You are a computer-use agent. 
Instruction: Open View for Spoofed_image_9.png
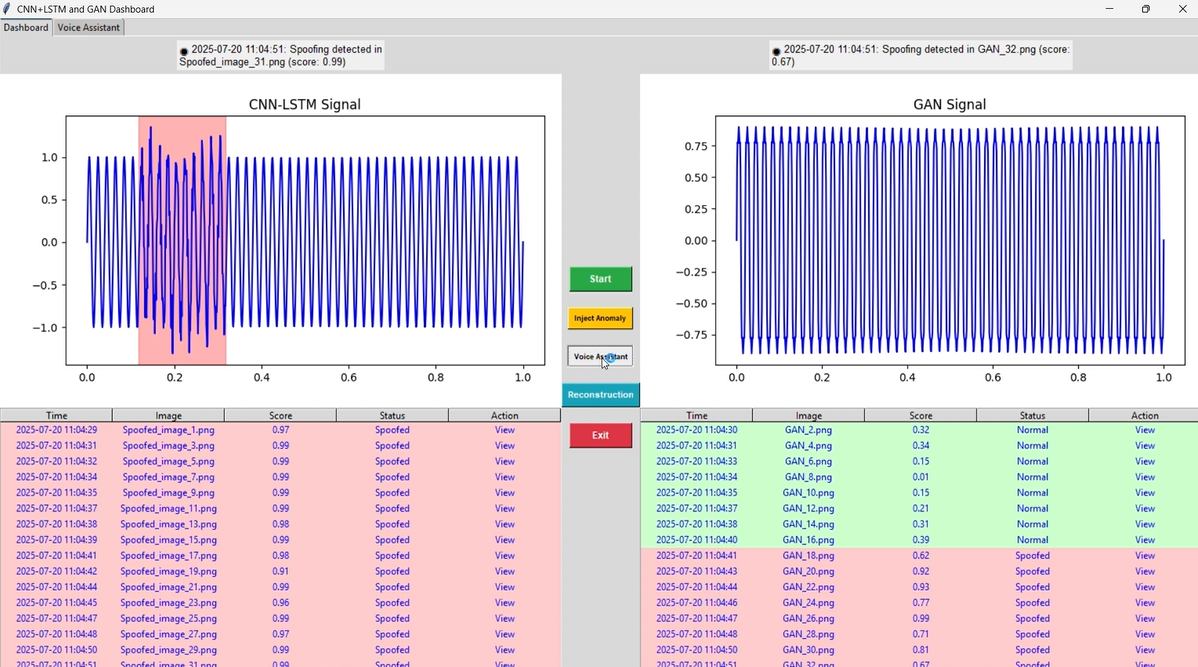504,493
